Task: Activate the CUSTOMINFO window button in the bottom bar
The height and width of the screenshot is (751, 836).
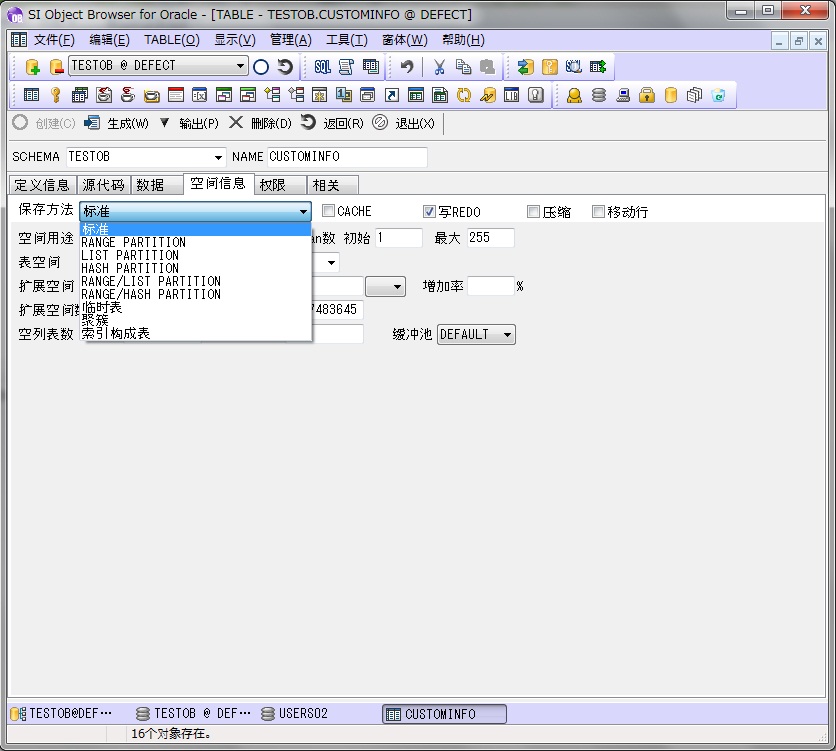Action: pos(444,714)
